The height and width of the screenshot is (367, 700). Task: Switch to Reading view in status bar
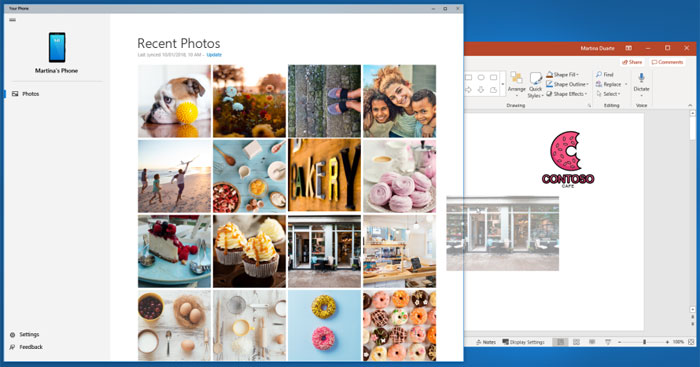[592, 342]
